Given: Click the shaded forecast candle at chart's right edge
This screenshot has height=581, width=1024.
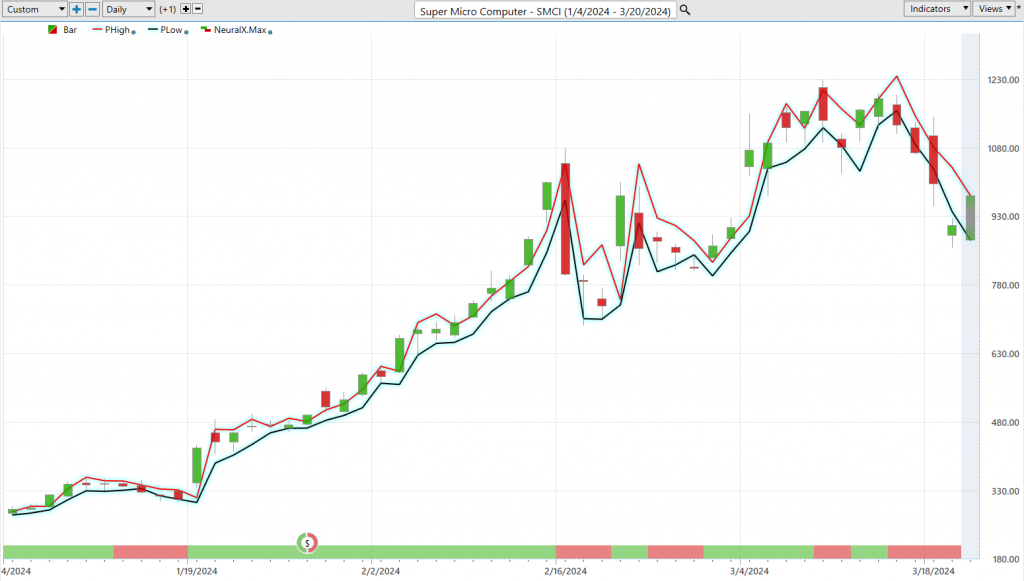Looking at the screenshot, I should coord(971,218).
